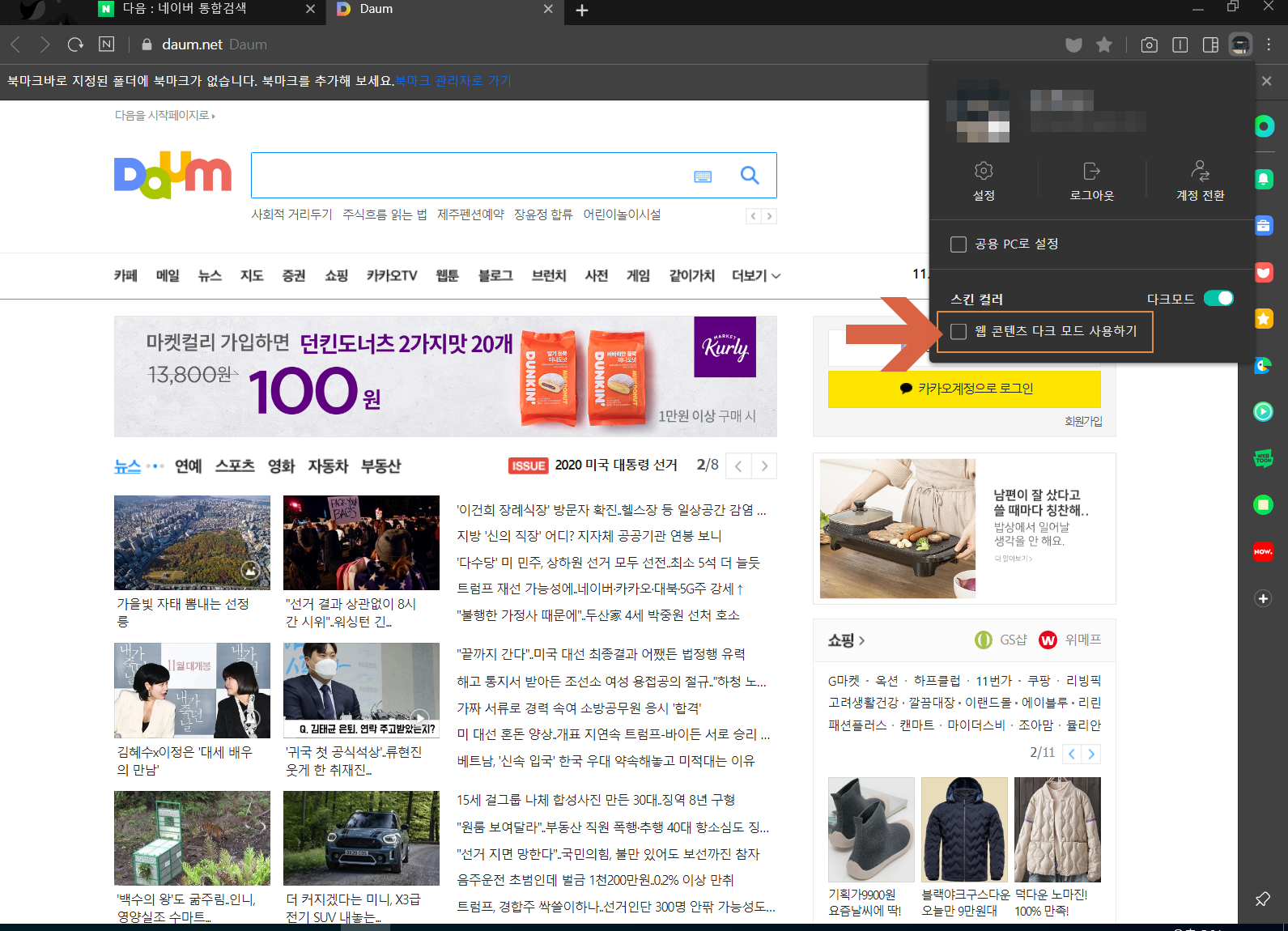The height and width of the screenshot is (931, 1288).
Task: Click the GS샵 shopping link
Action: click(1001, 640)
